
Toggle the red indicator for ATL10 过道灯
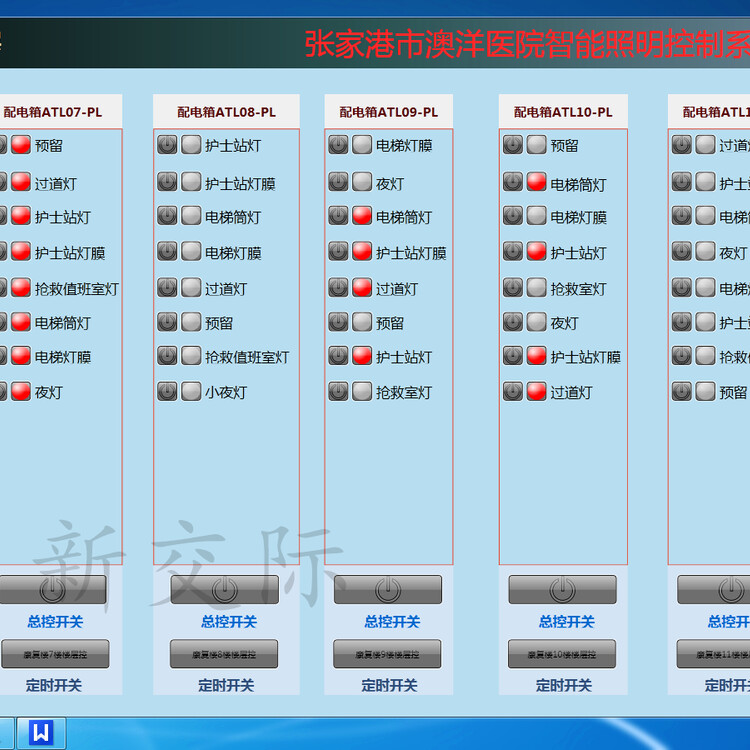(x=537, y=391)
